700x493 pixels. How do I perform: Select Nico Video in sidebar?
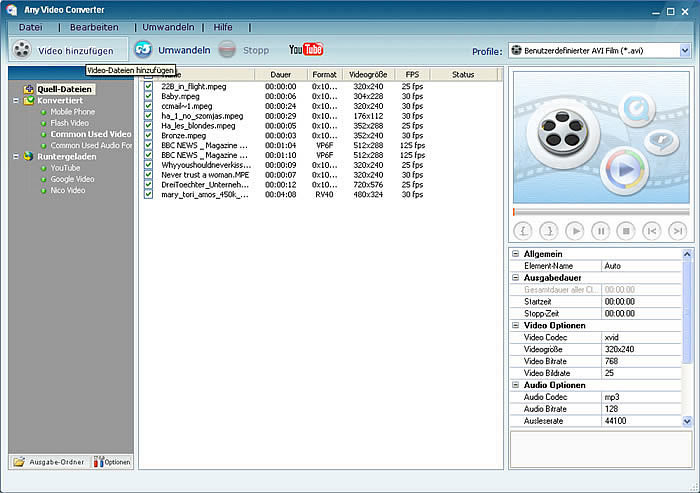coord(67,190)
